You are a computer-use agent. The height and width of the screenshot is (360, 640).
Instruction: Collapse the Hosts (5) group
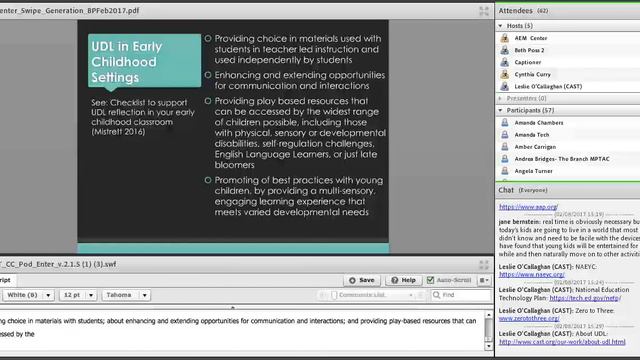coord(500,26)
